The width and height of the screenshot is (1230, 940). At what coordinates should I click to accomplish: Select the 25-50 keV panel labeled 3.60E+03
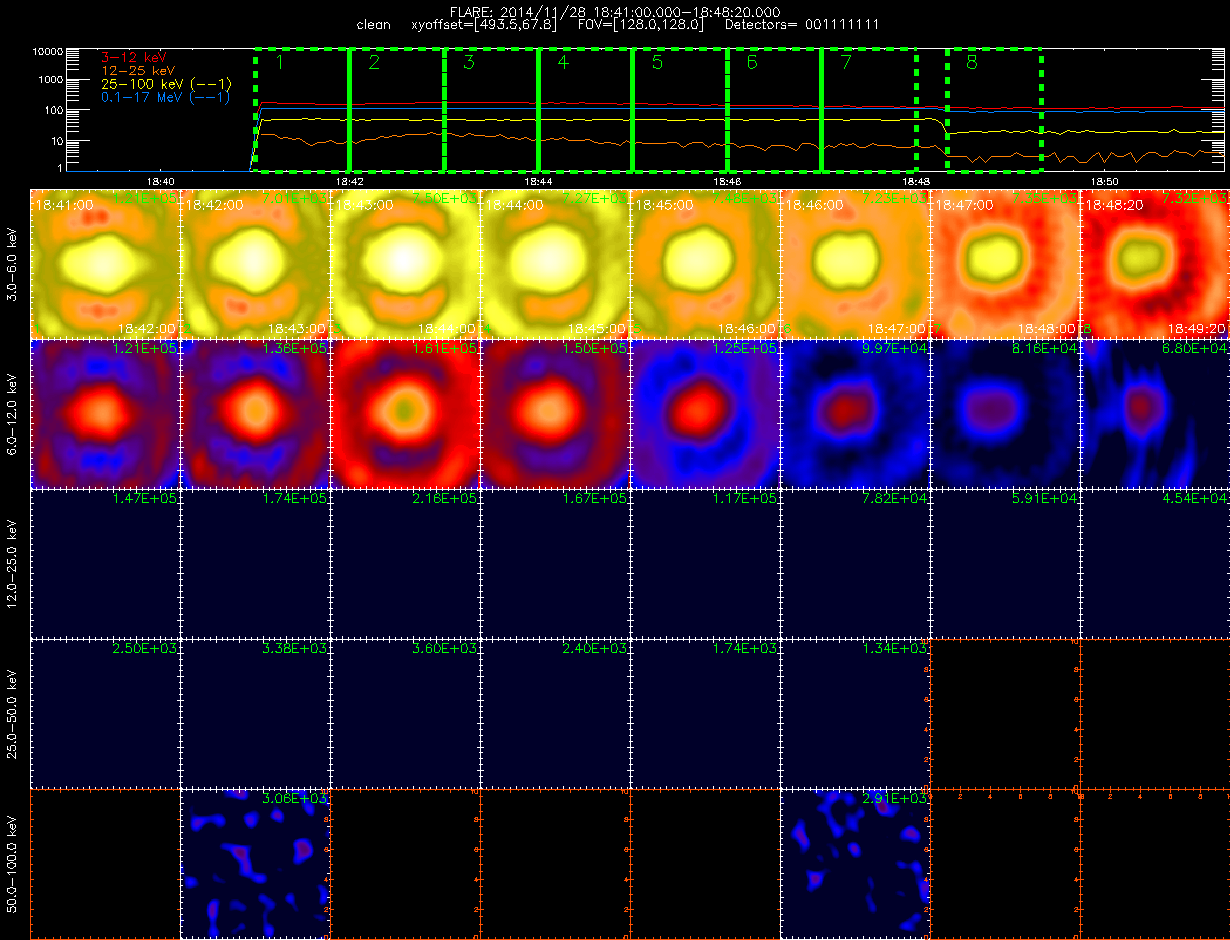pos(406,714)
